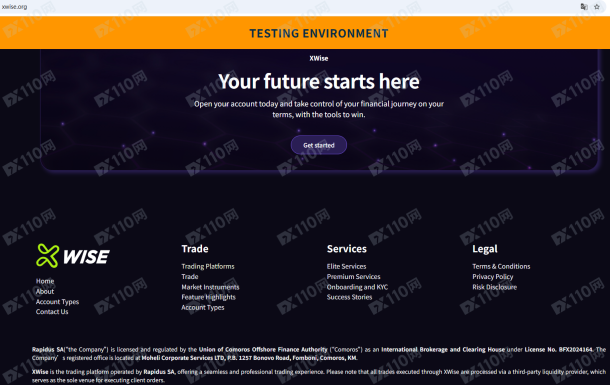Open the Home footer link

45,281
